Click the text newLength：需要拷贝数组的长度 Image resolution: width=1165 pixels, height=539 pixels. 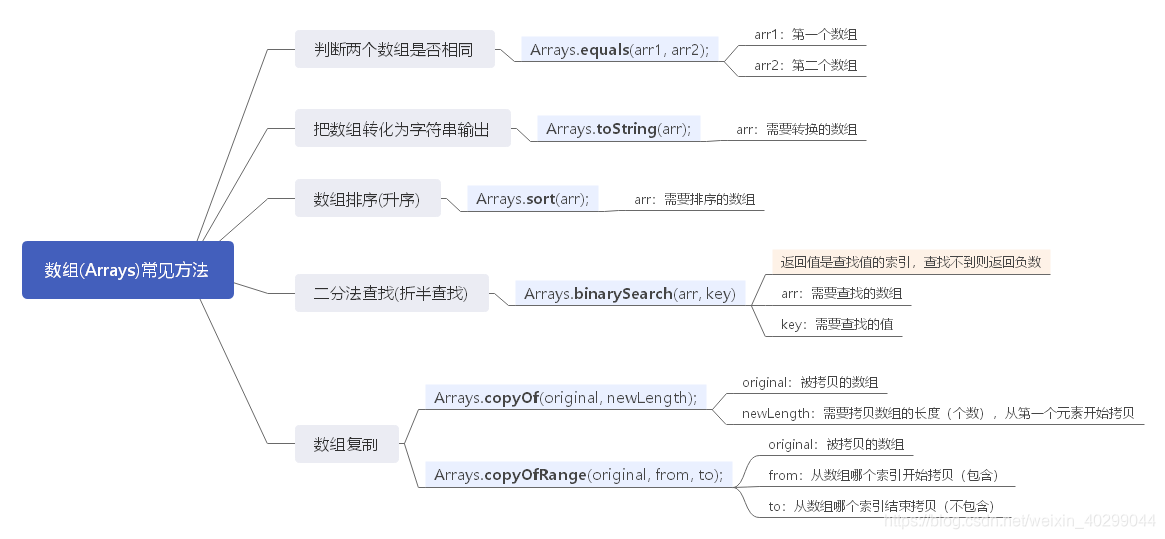coord(938,413)
